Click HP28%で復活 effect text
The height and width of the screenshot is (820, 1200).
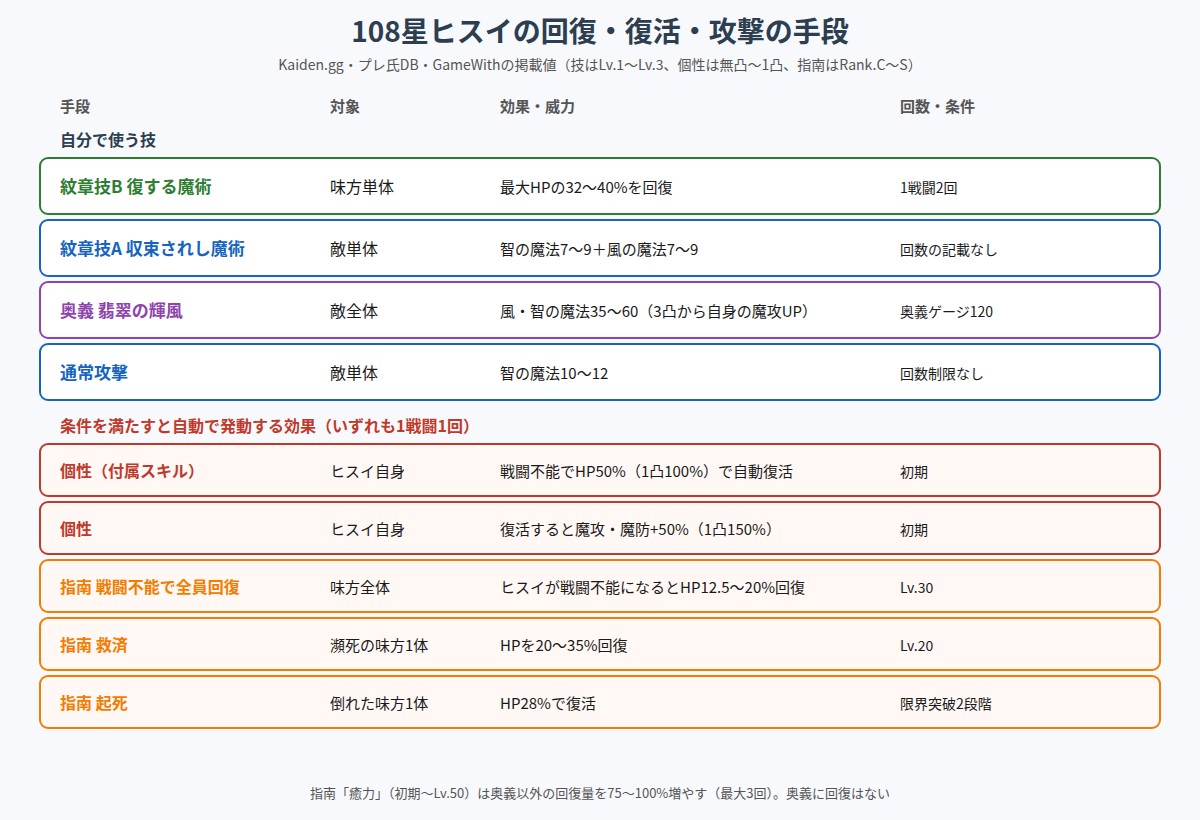click(x=548, y=703)
